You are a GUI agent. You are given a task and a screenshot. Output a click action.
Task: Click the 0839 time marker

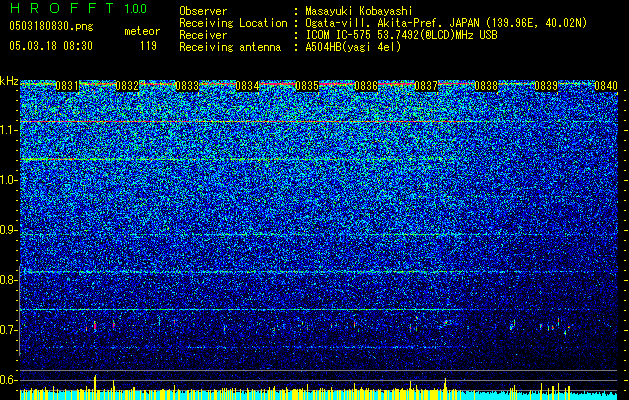pyautogui.click(x=546, y=86)
